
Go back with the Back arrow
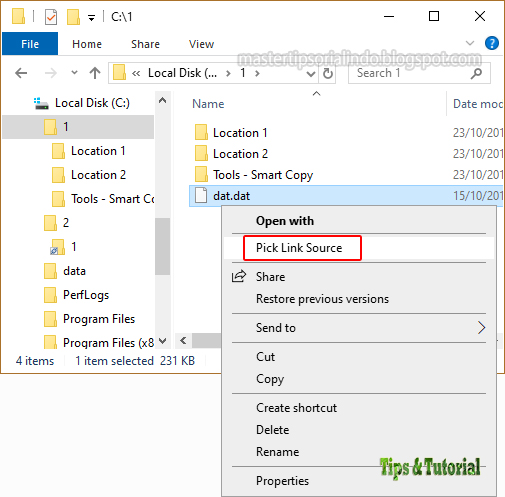point(21,73)
